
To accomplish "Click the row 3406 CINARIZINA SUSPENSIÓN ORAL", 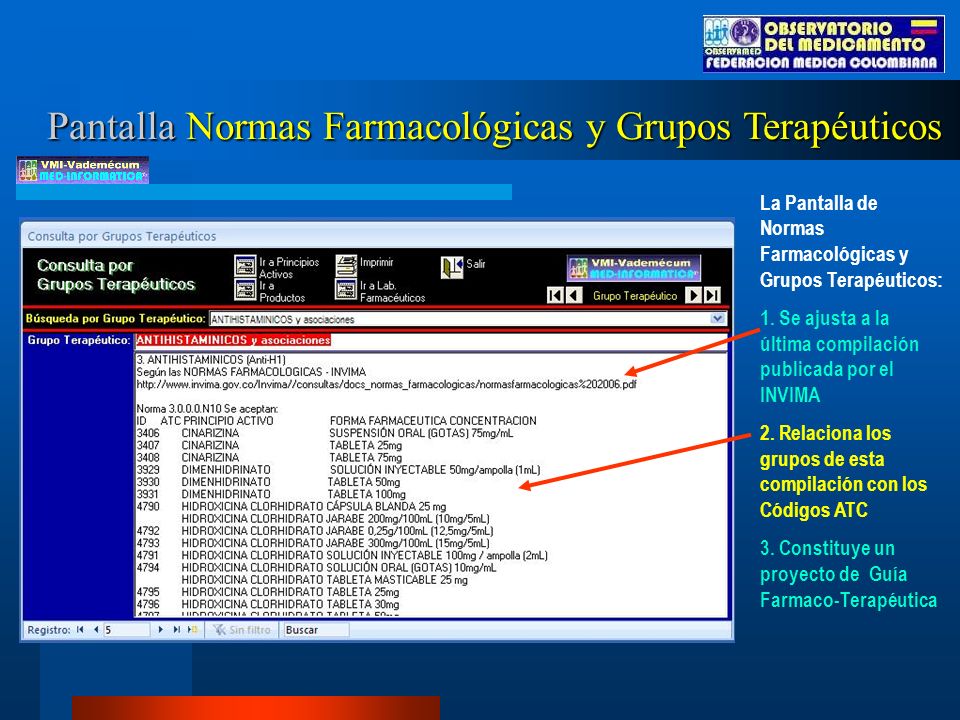I will [325, 433].
